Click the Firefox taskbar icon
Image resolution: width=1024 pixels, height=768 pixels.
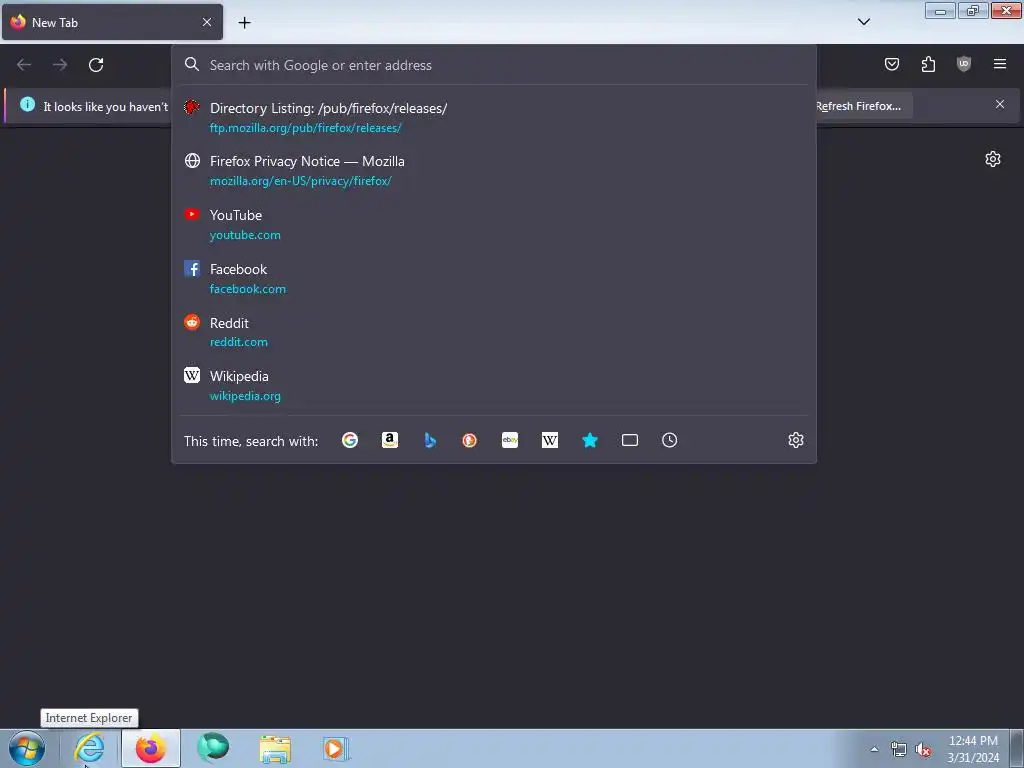(x=151, y=748)
